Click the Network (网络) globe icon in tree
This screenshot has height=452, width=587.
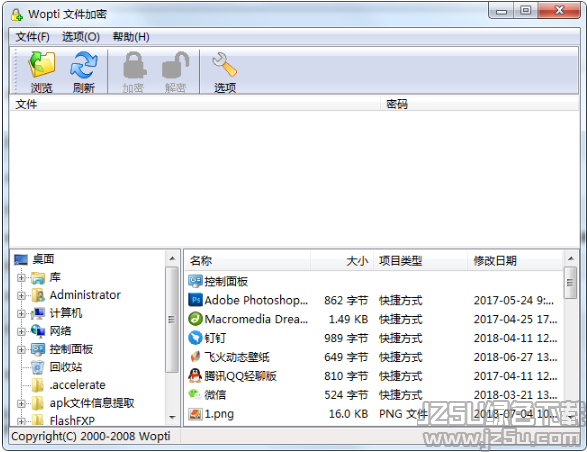(x=38, y=331)
